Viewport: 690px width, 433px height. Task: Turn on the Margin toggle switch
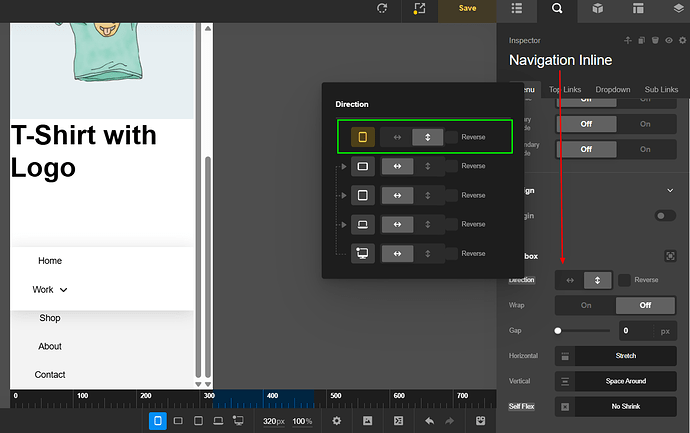pyautogui.click(x=665, y=215)
